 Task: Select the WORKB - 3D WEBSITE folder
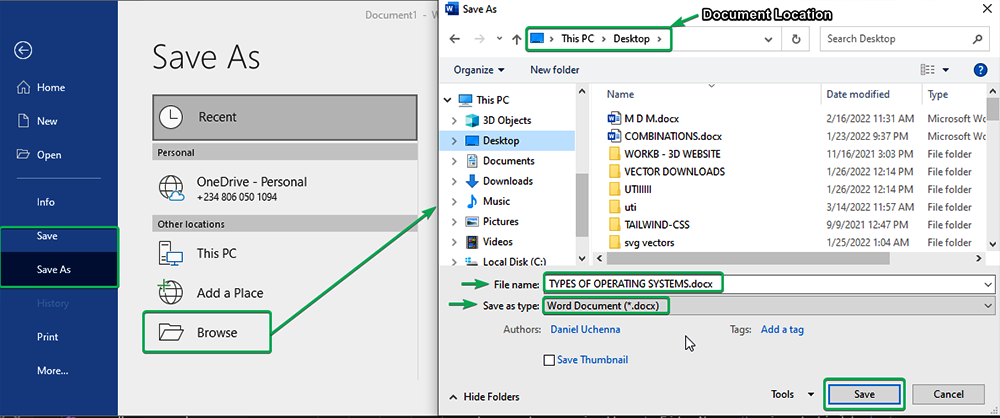coord(672,154)
